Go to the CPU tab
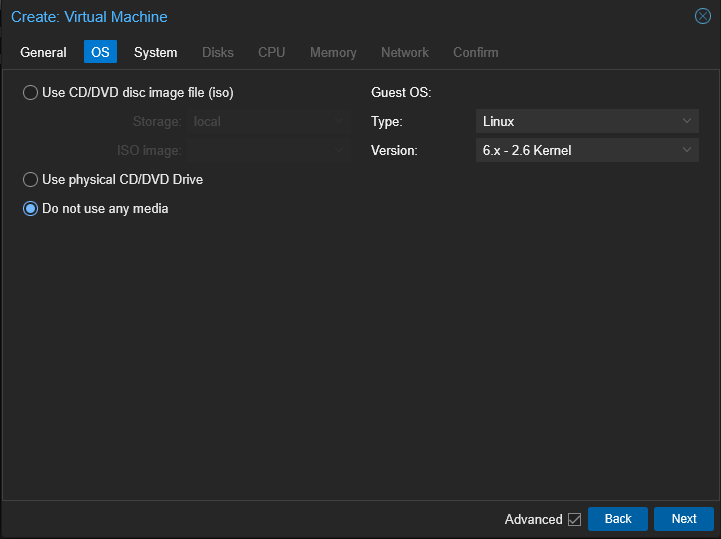This screenshot has height=539, width=721. [271, 52]
